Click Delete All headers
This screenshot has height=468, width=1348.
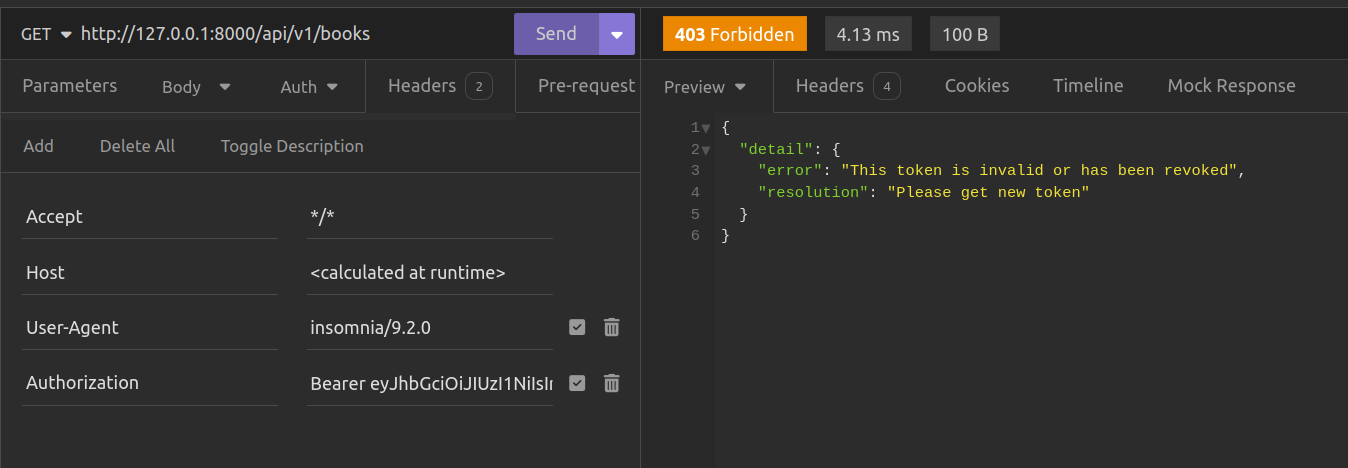click(x=137, y=146)
